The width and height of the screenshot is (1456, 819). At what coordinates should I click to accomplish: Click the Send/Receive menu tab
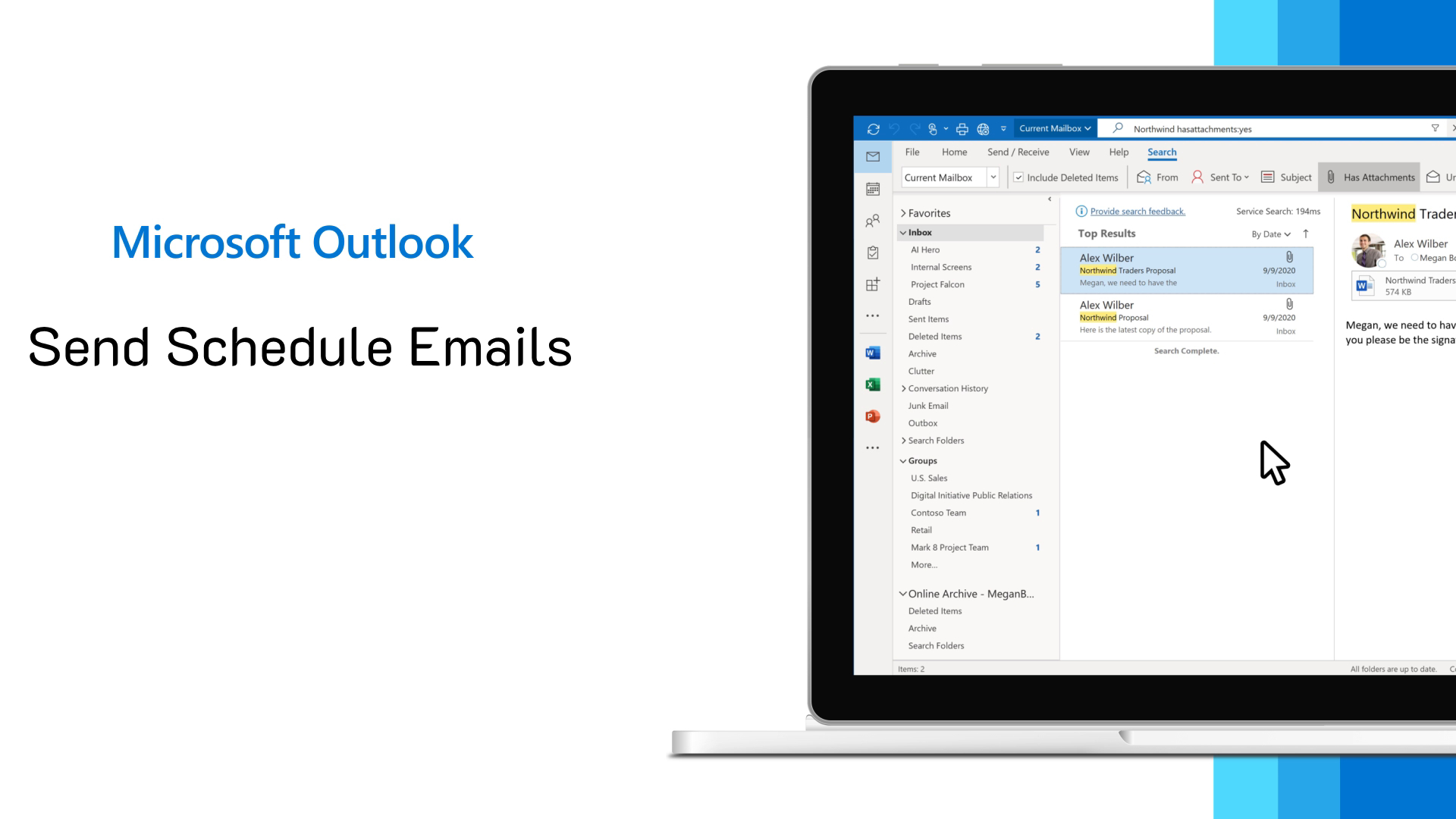click(x=1018, y=151)
